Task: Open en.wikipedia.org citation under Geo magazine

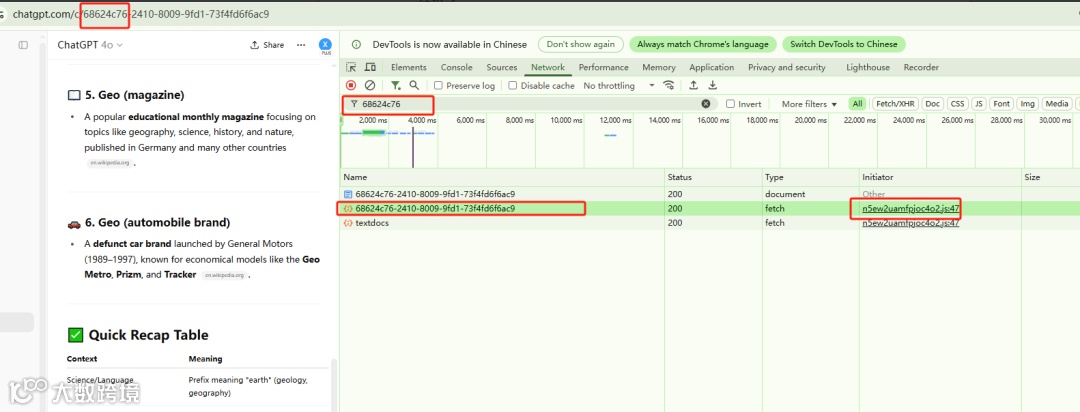Action: click(x=110, y=163)
